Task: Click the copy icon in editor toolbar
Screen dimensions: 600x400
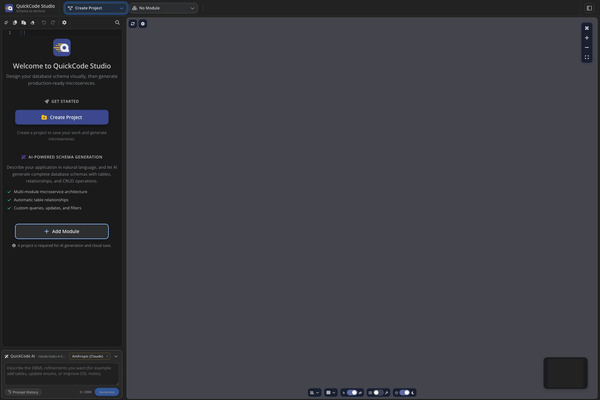Action: point(15,23)
